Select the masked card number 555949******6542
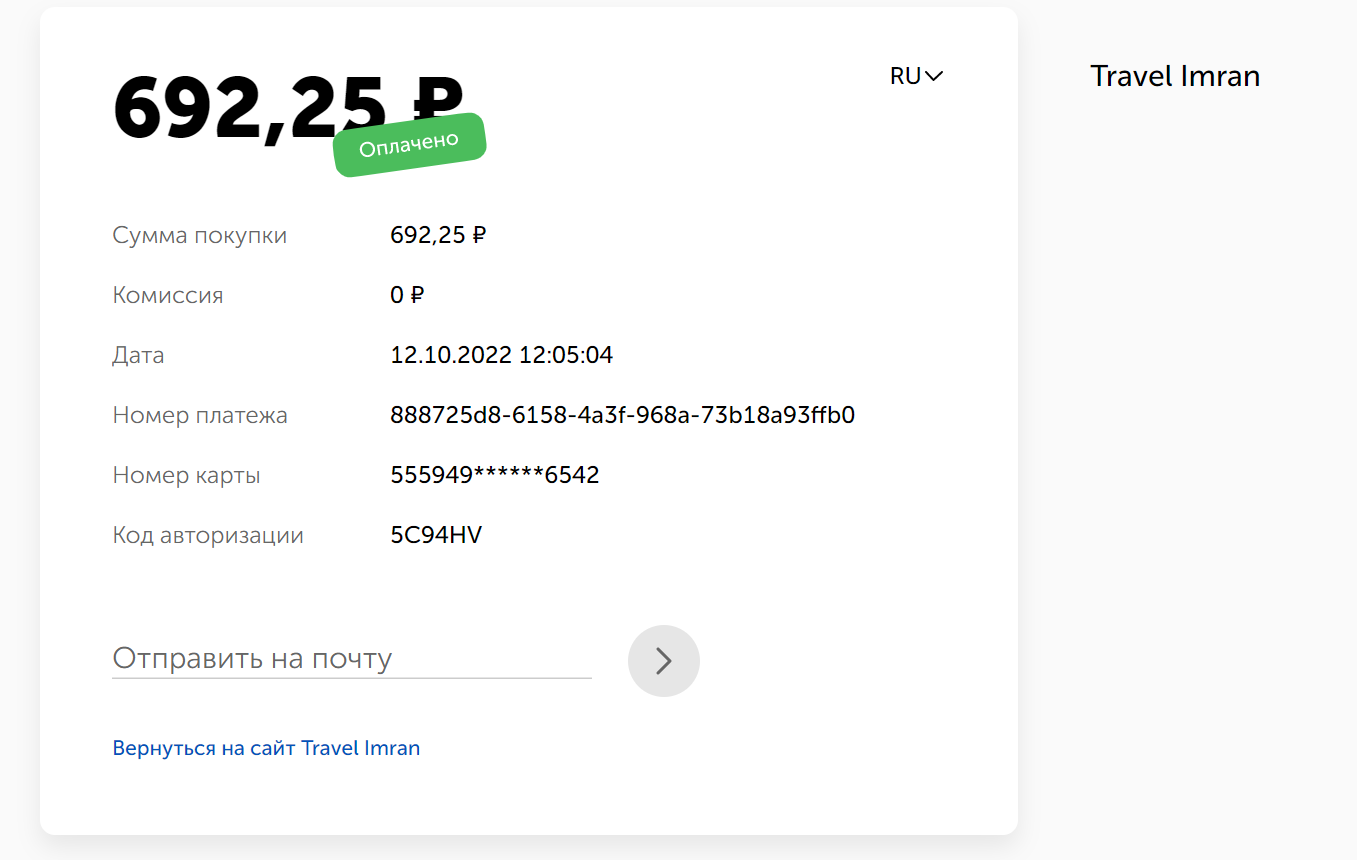The height and width of the screenshot is (860, 1357). [495, 475]
